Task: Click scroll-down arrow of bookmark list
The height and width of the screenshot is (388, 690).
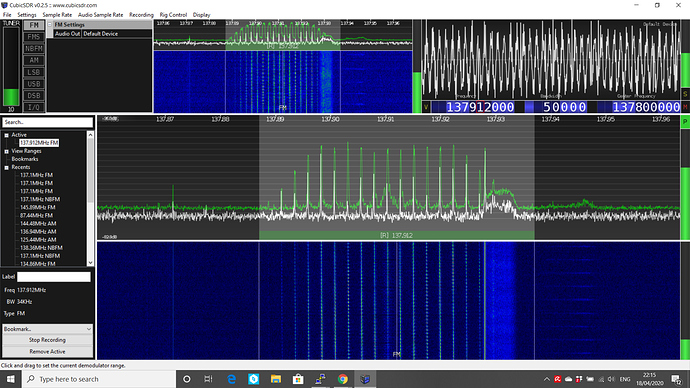Action: point(90,263)
